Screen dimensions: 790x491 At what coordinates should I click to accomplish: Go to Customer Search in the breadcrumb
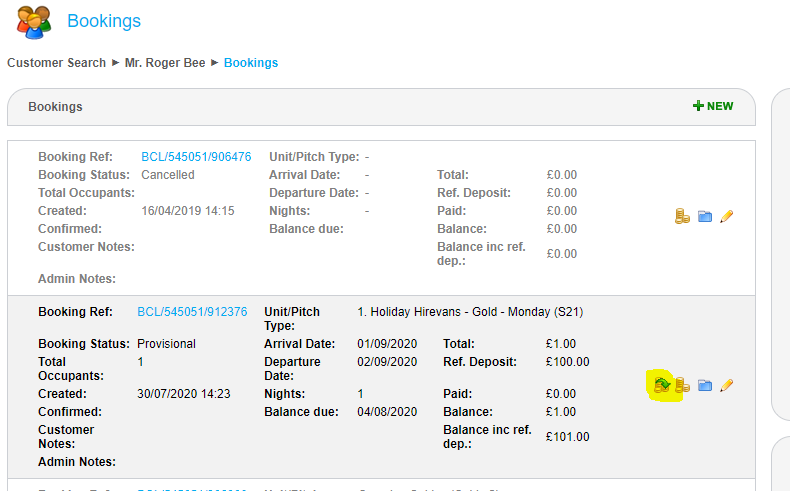56,63
